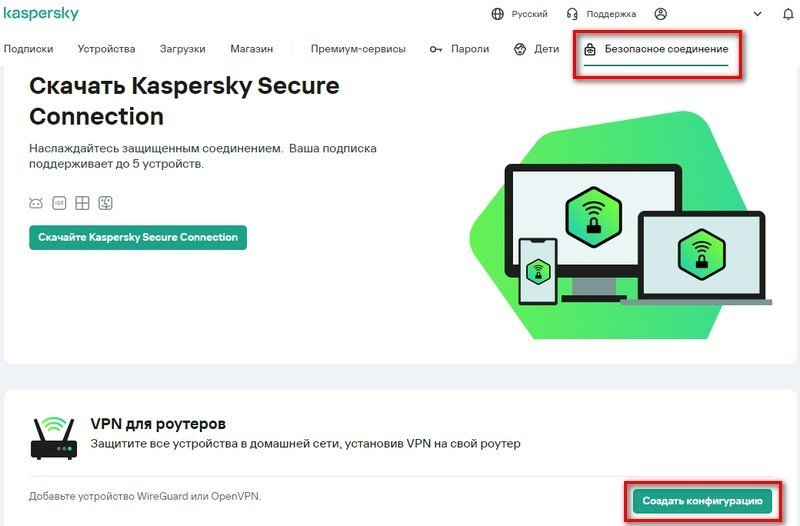This screenshot has width=800, height=526.
Task: Click the Android platform icon
Action: (x=37, y=203)
